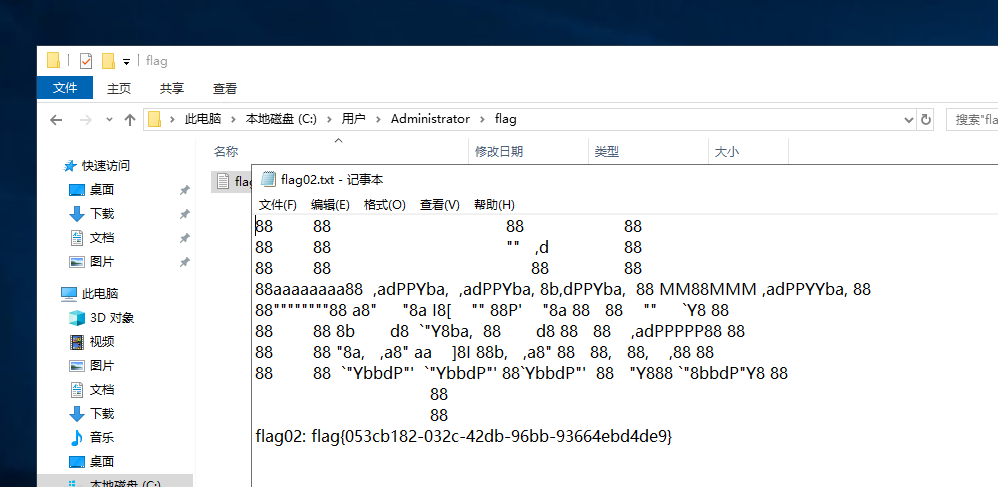Sort files by 大小 column
This screenshot has height=487, width=998.
[727, 152]
